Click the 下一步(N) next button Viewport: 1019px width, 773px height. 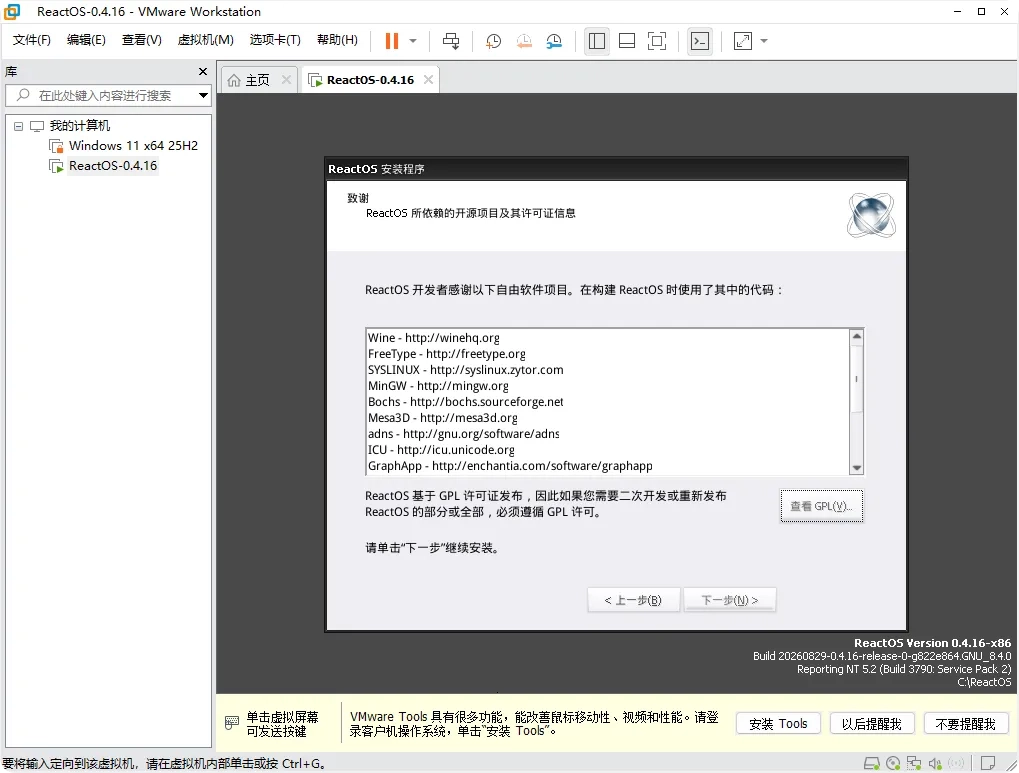[730, 600]
